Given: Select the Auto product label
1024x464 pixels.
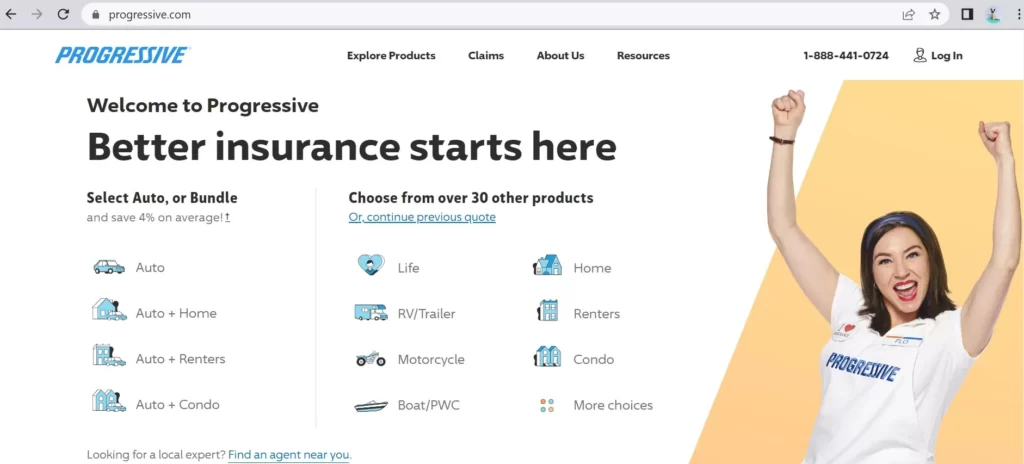Looking at the screenshot, I should (150, 267).
